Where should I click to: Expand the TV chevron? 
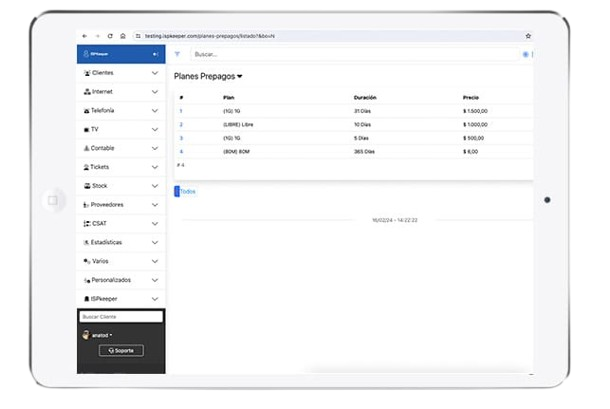coord(155,129)
